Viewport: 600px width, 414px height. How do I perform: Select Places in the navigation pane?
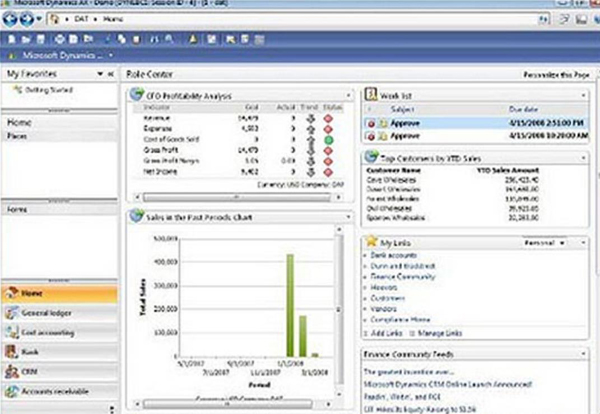click(17, 136)
